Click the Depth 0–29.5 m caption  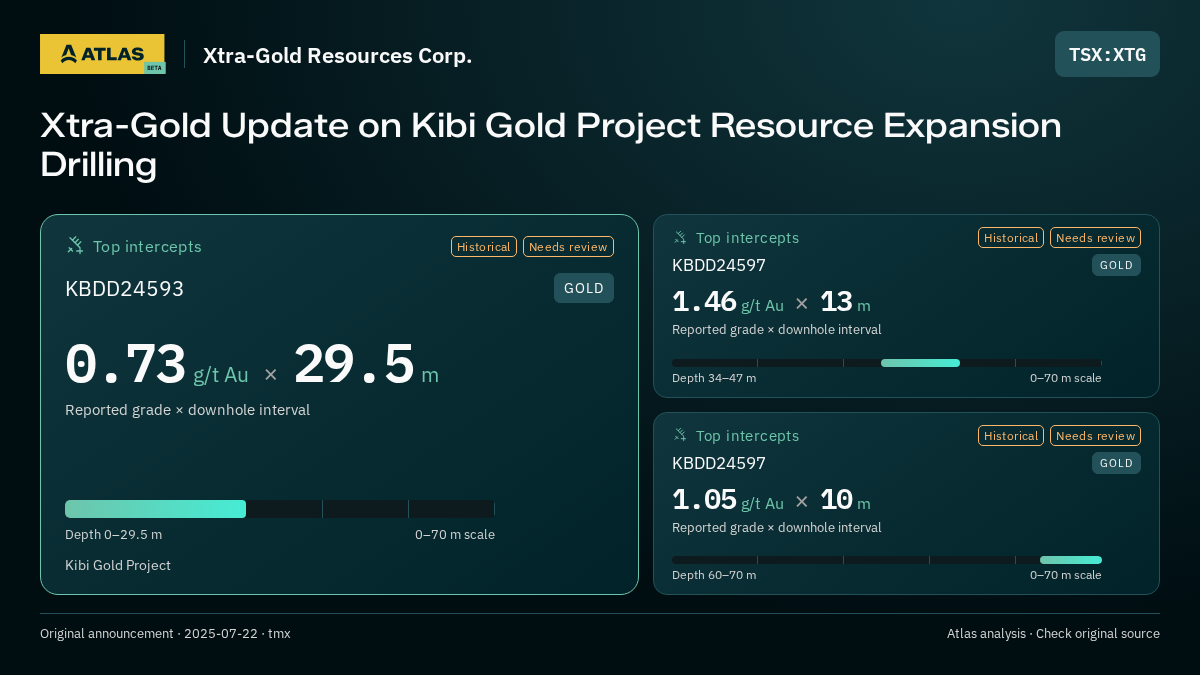coord(113,535)
